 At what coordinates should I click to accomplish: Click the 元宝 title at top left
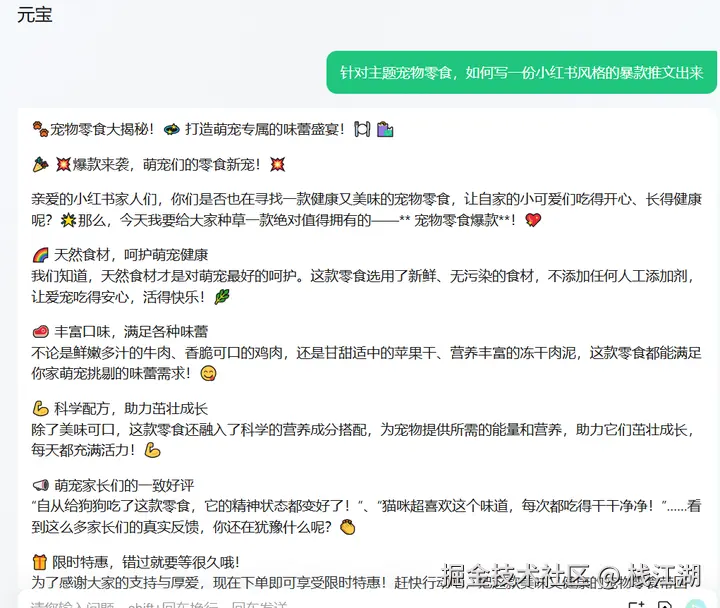tap(34, 15)
